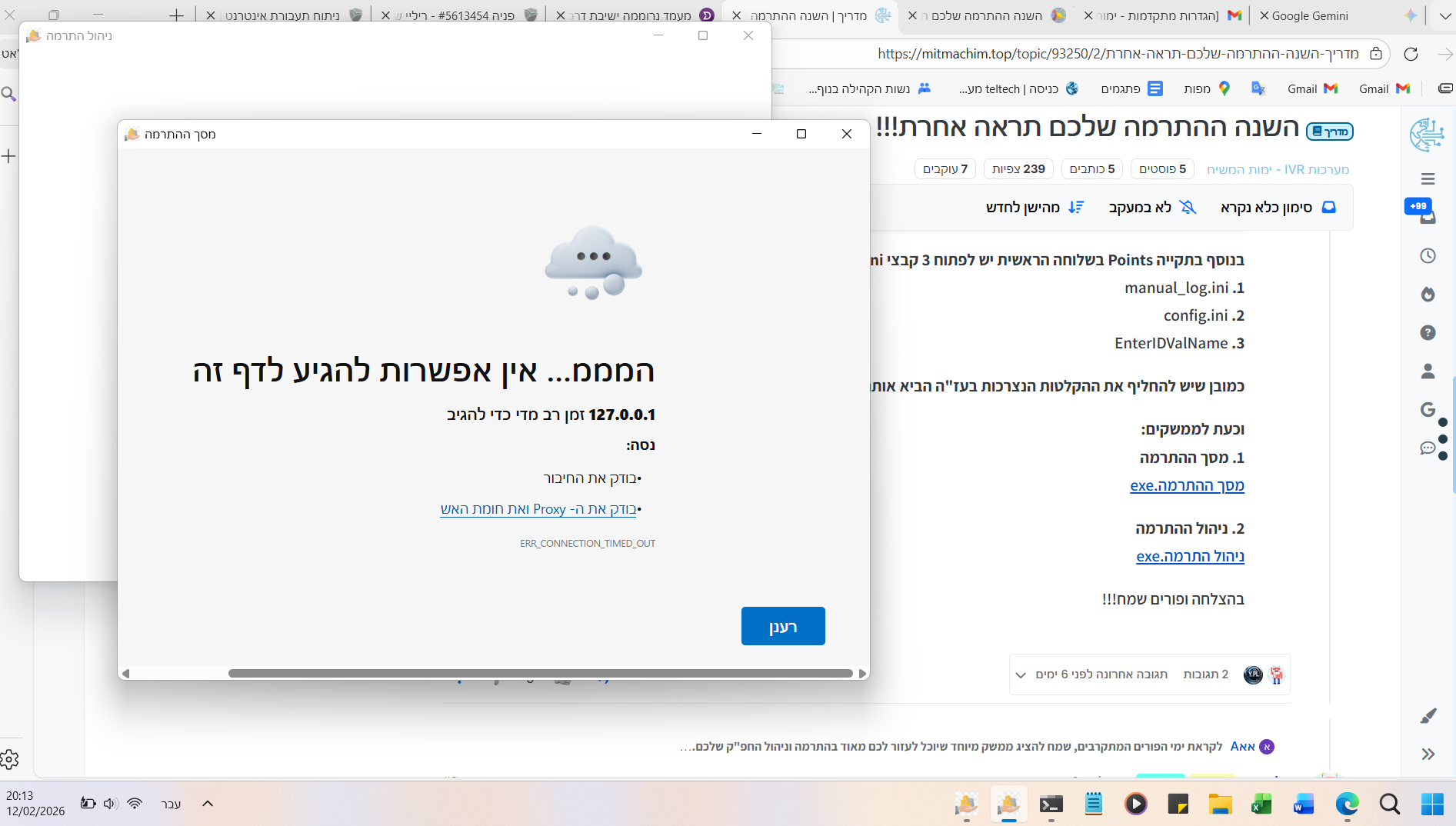Click the hamburger menu icon in forum sidebar
This screenshot has width=1456, height=826.
pyautogui.click(x=1428, y=179)
